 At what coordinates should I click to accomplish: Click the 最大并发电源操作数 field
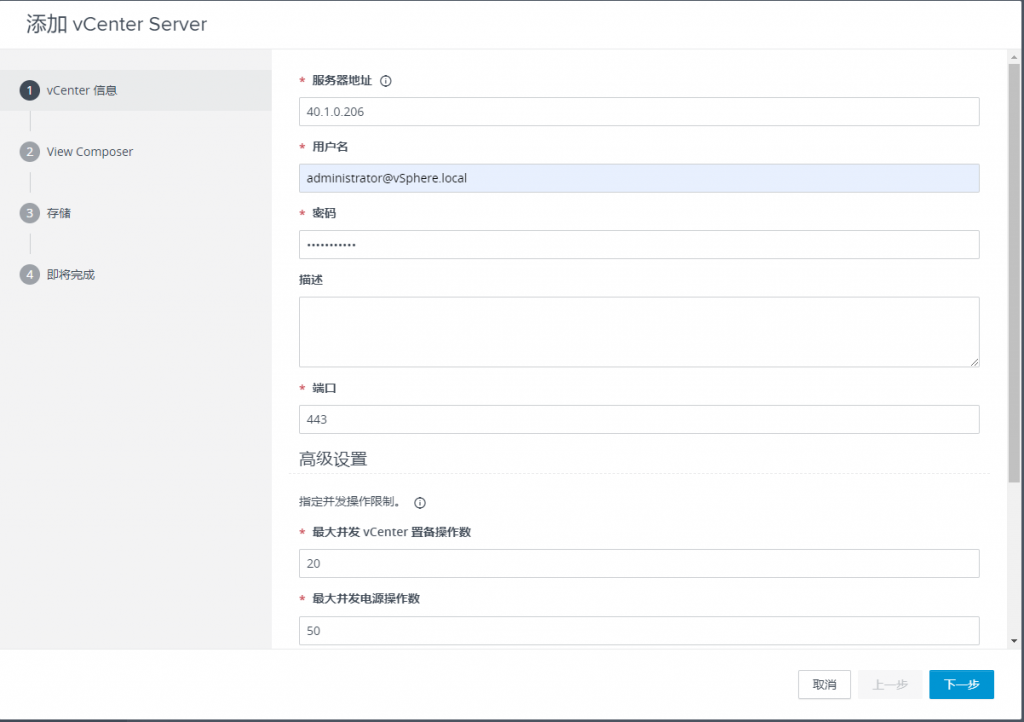point(639,631)
